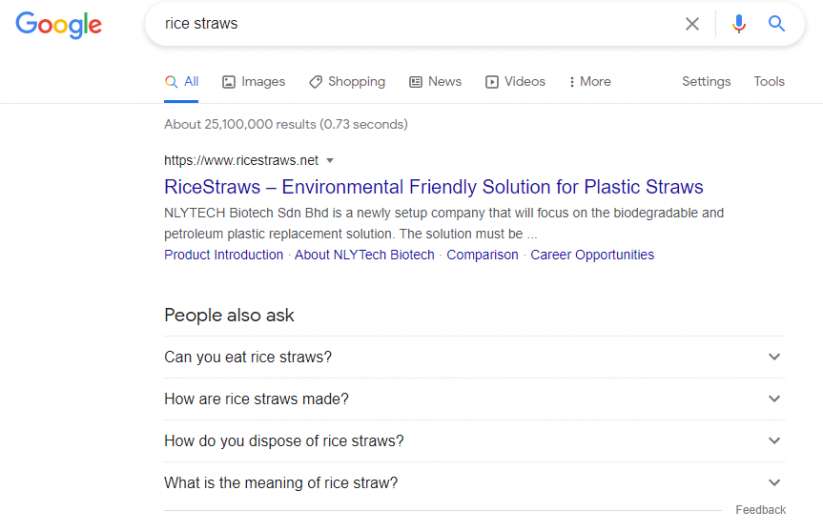
Task: Expand "How are rice straws made?" chevron
Action: [x=774, y=399]
